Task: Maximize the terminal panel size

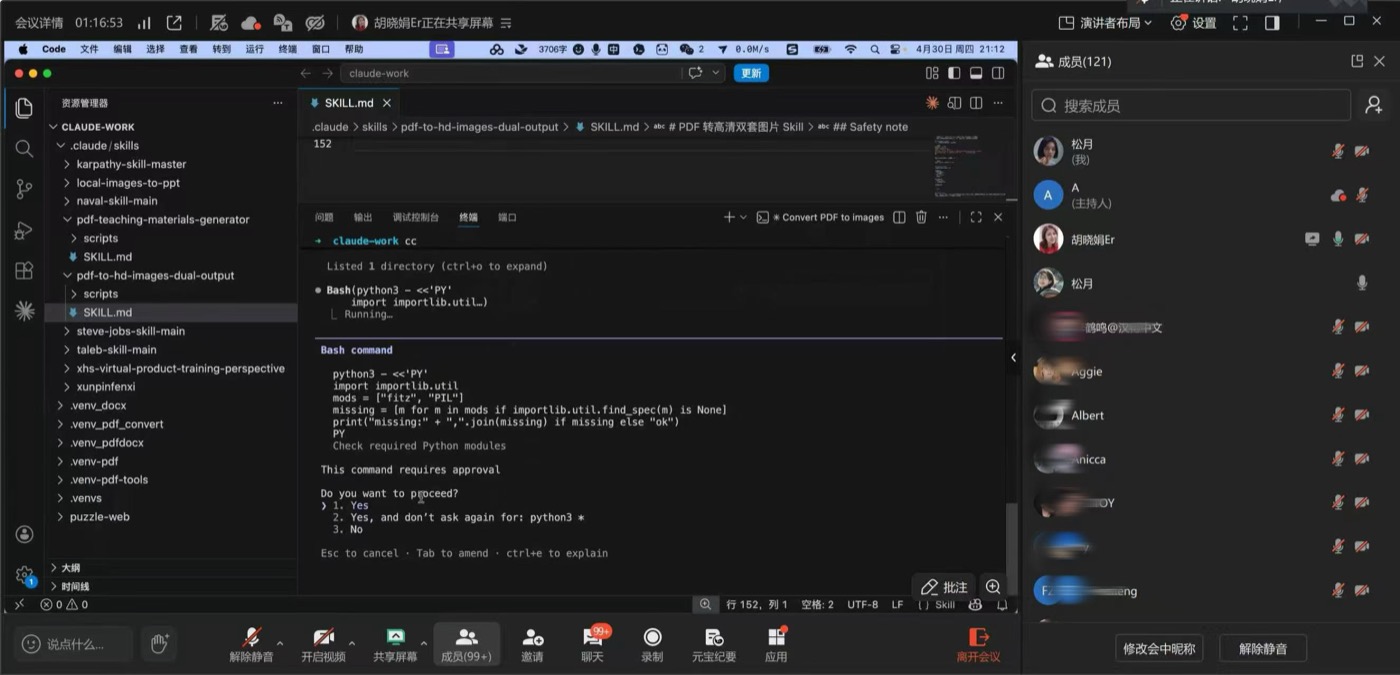Action: [x=976, y=217]
